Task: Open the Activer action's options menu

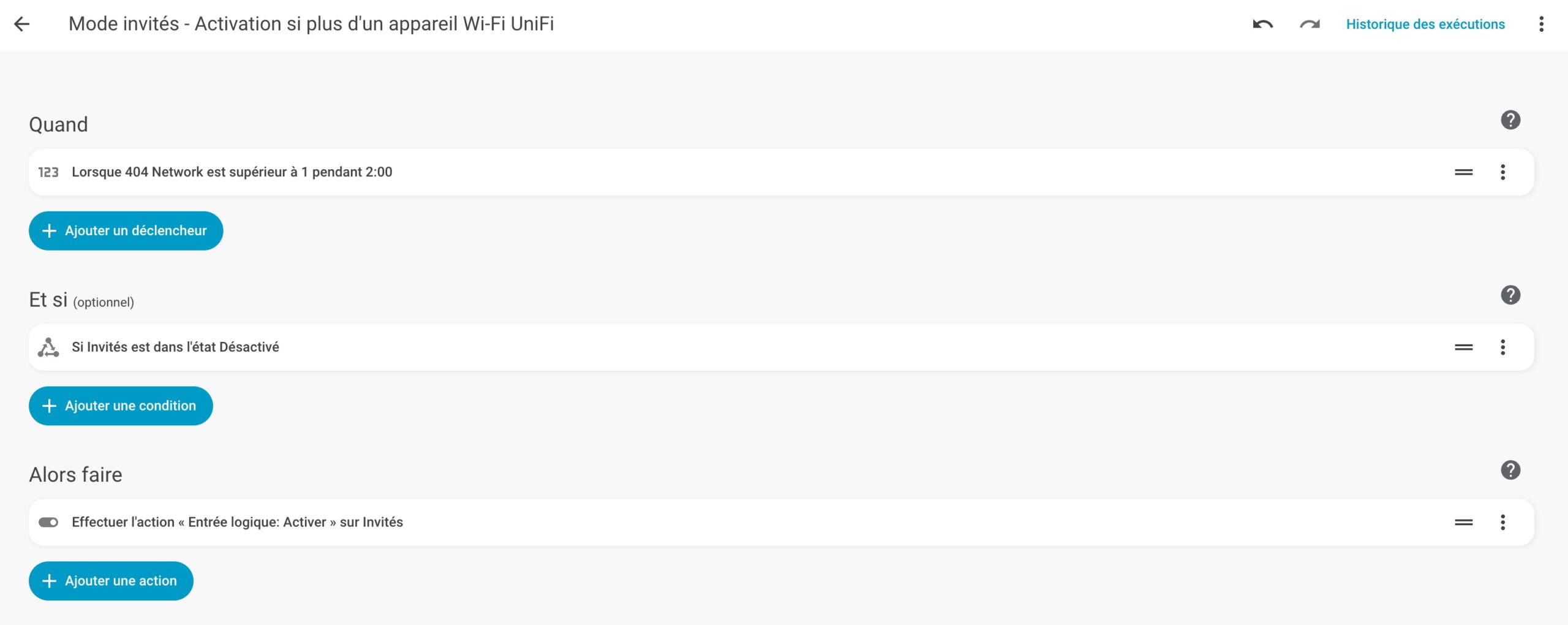Action: point(1502,523)
